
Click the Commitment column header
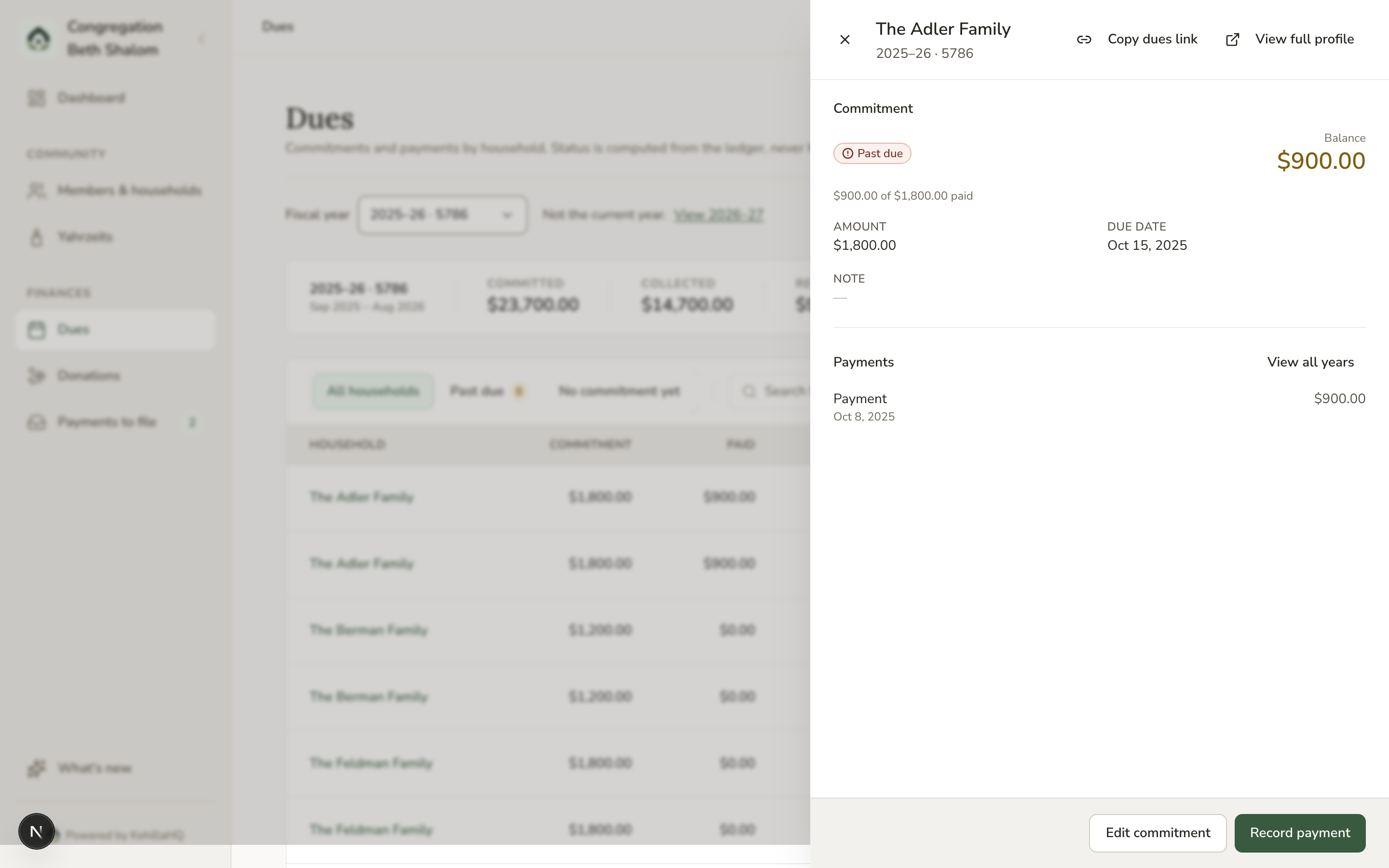(590, 444)
